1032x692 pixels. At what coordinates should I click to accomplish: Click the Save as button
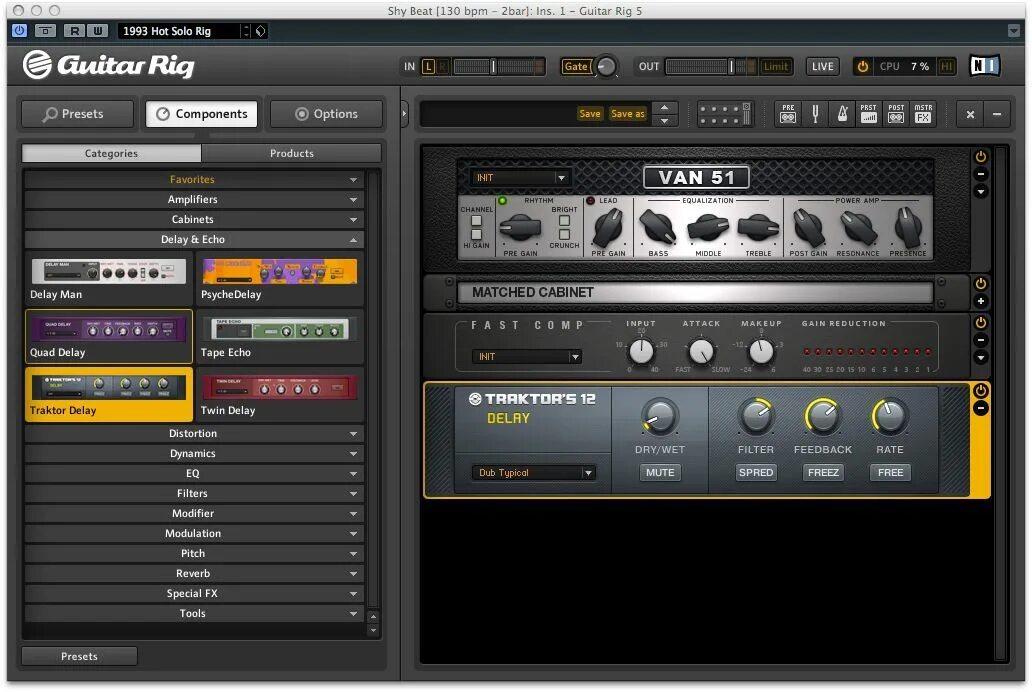pyautogui.click(x=627, y=114)
